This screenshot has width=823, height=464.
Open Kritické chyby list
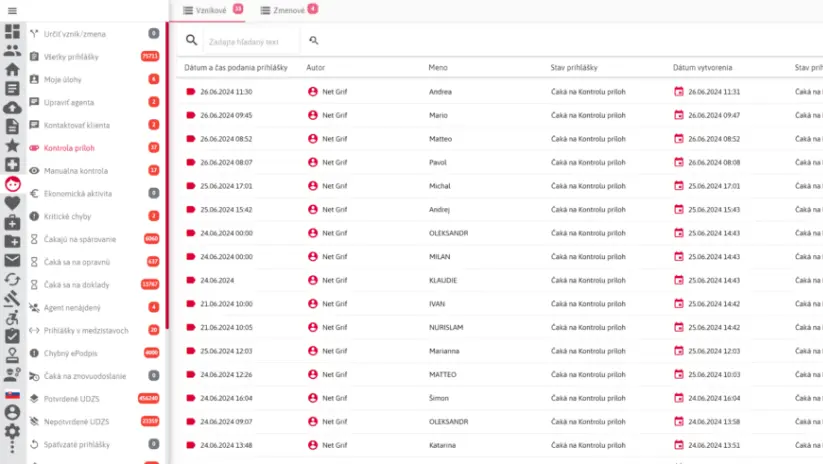pos(70,216)
